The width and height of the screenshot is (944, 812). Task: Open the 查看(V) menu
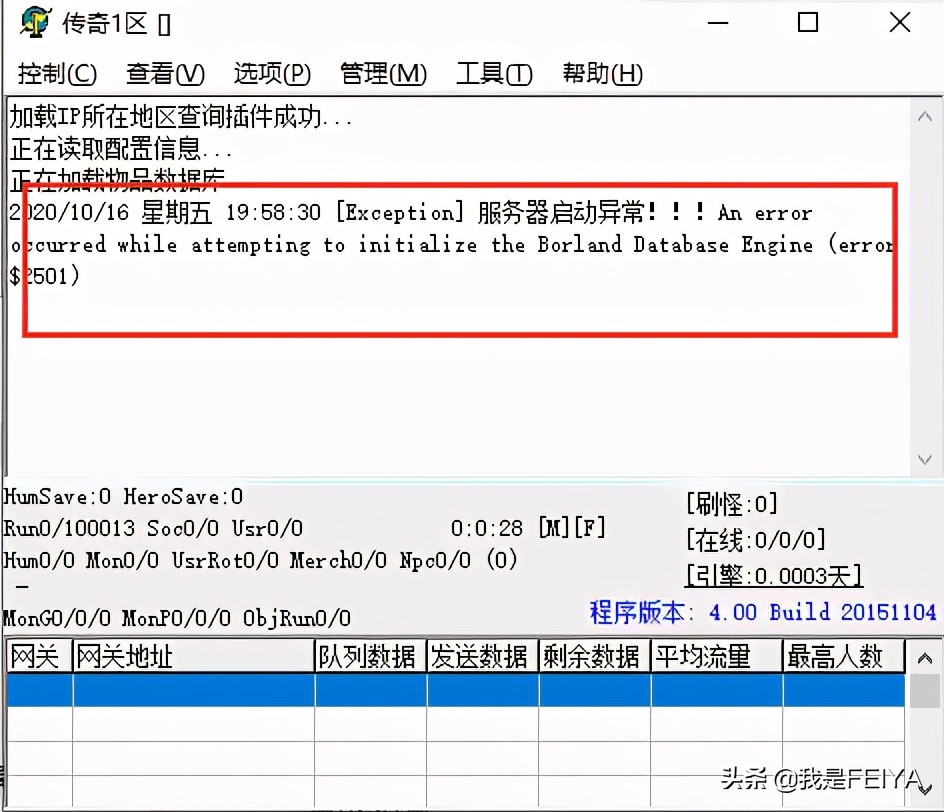165,73
